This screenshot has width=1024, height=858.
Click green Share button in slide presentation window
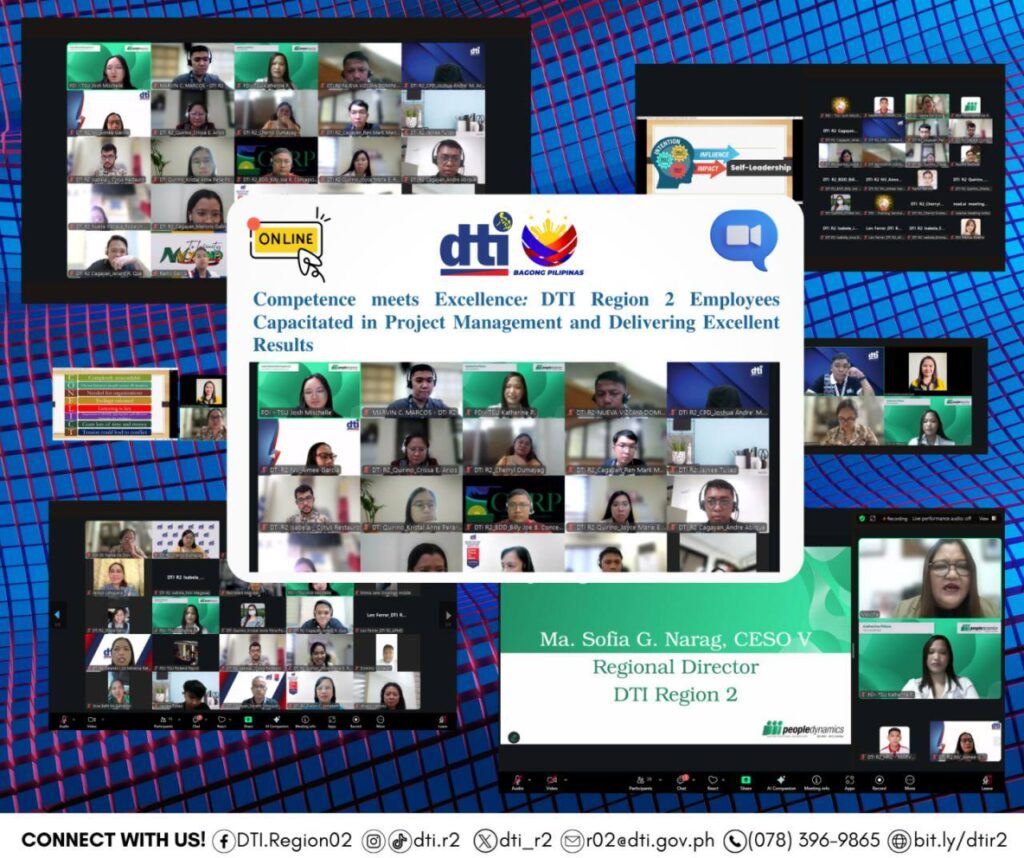745,780
